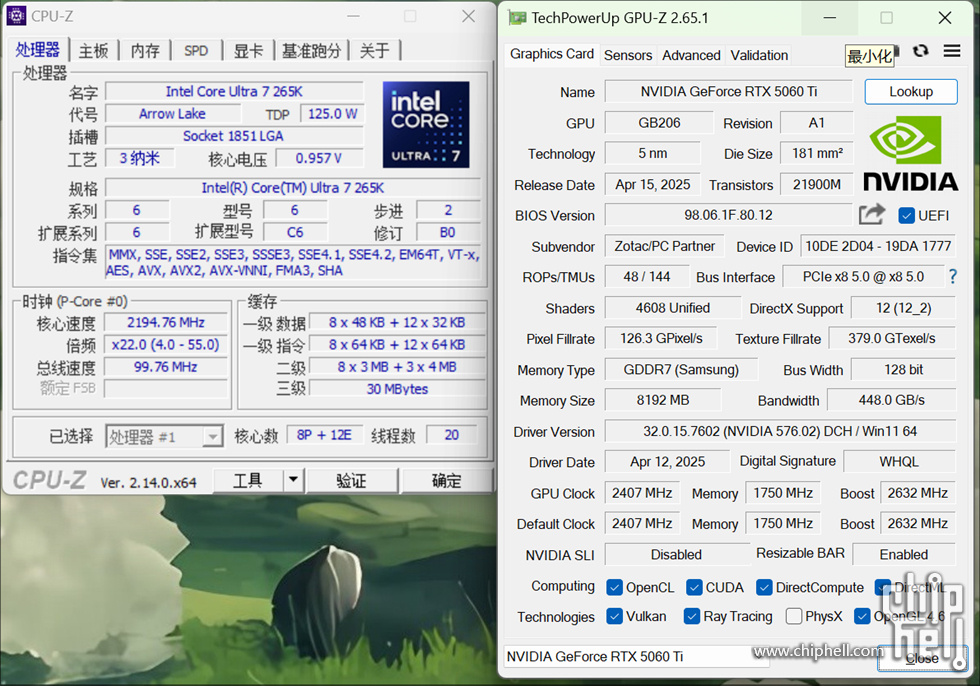
Task: Click the Resizable BAR Enabled value
Action: (x=904, y=554)
